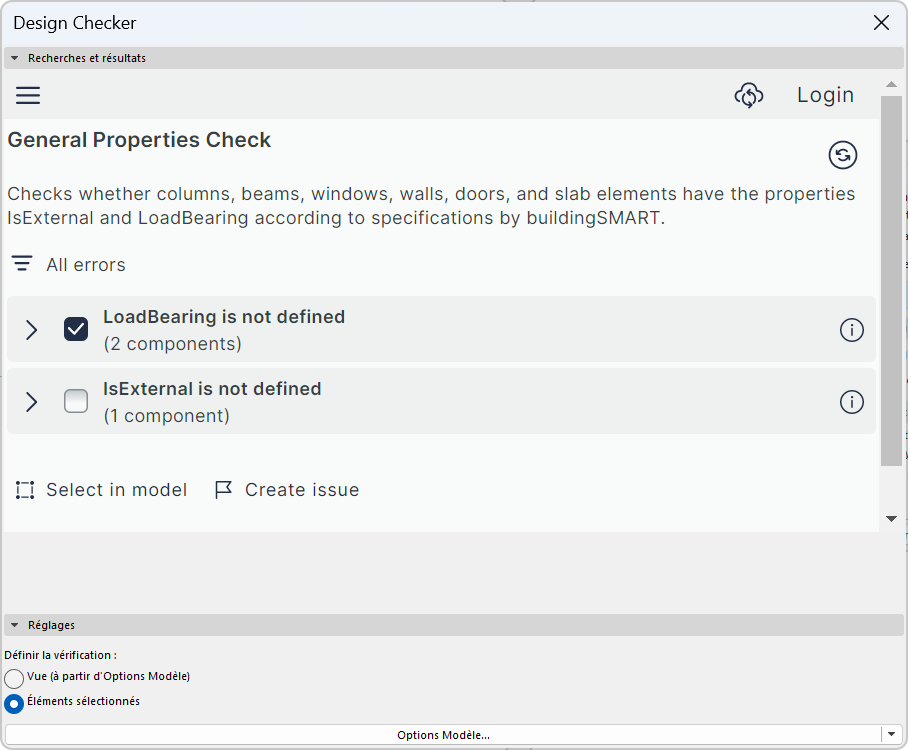Open the Options Modèle dropdown arrow
Viewport: 908px width, 750px height.
tap(891, 735)
